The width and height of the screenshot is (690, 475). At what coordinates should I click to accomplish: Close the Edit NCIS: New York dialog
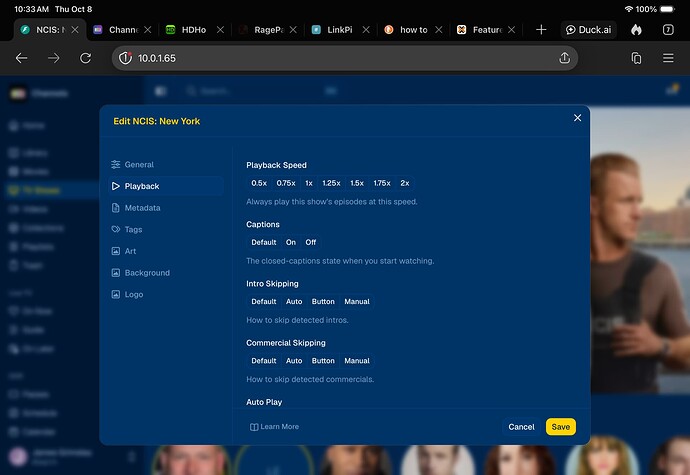(577, 118)
